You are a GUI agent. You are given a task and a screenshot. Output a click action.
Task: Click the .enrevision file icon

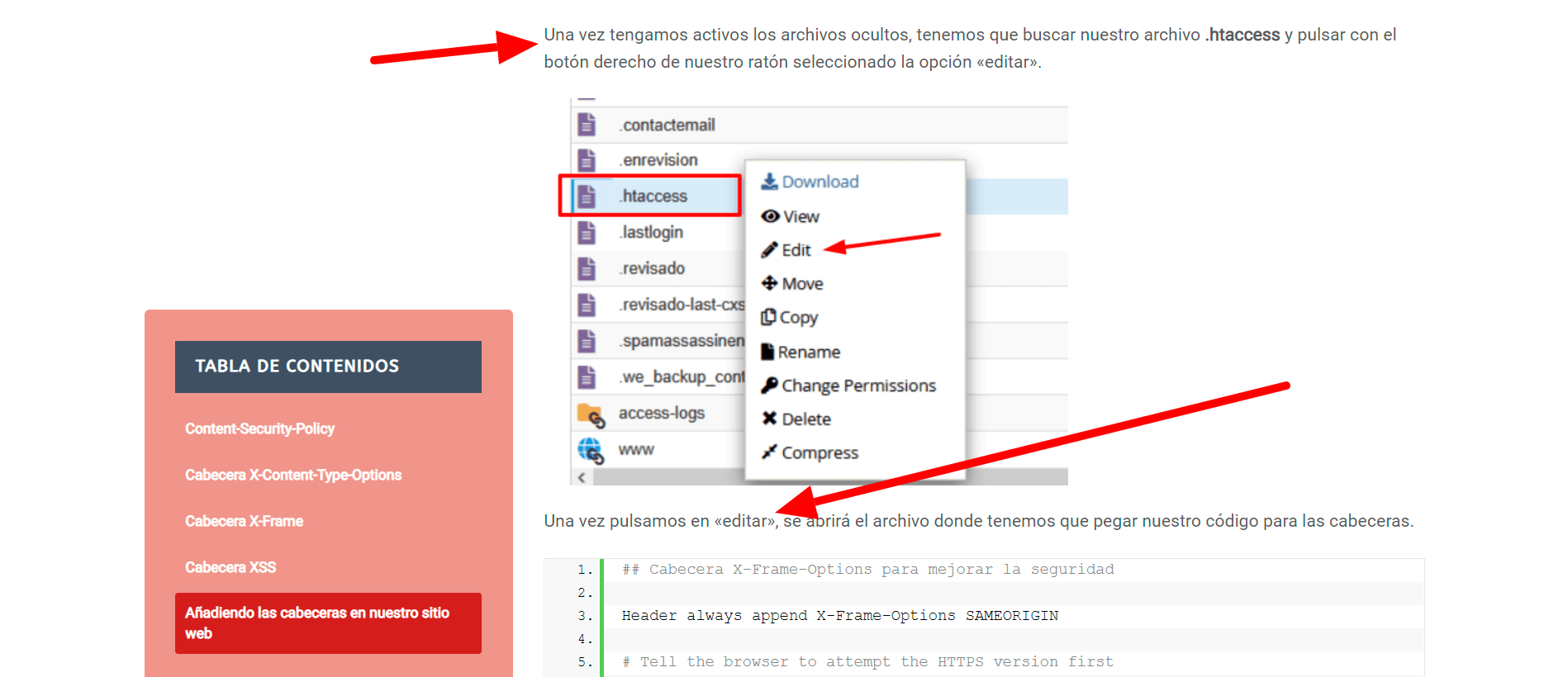point(587,160)
